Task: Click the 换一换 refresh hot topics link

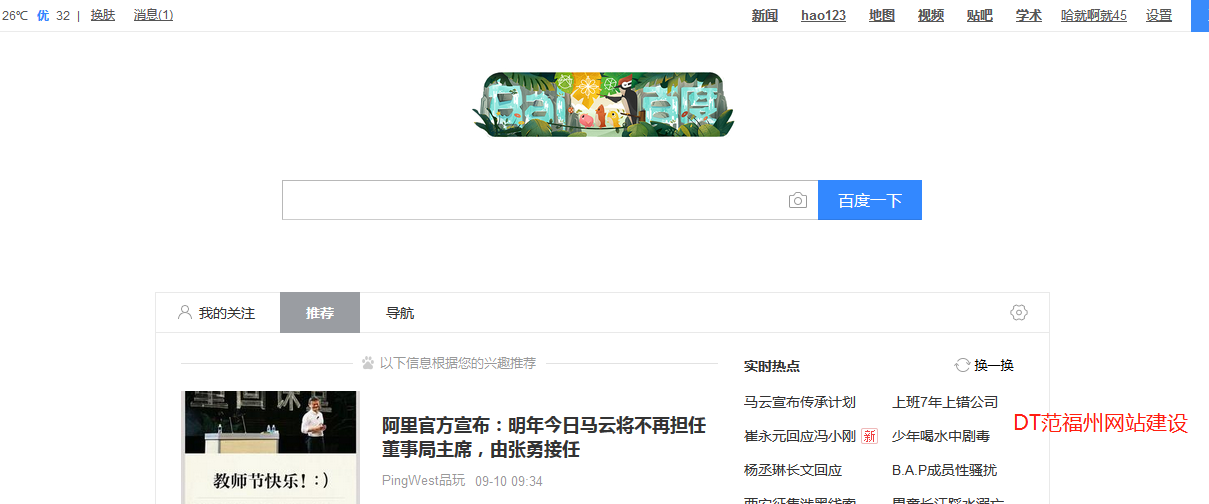Action: click(994, 365)
